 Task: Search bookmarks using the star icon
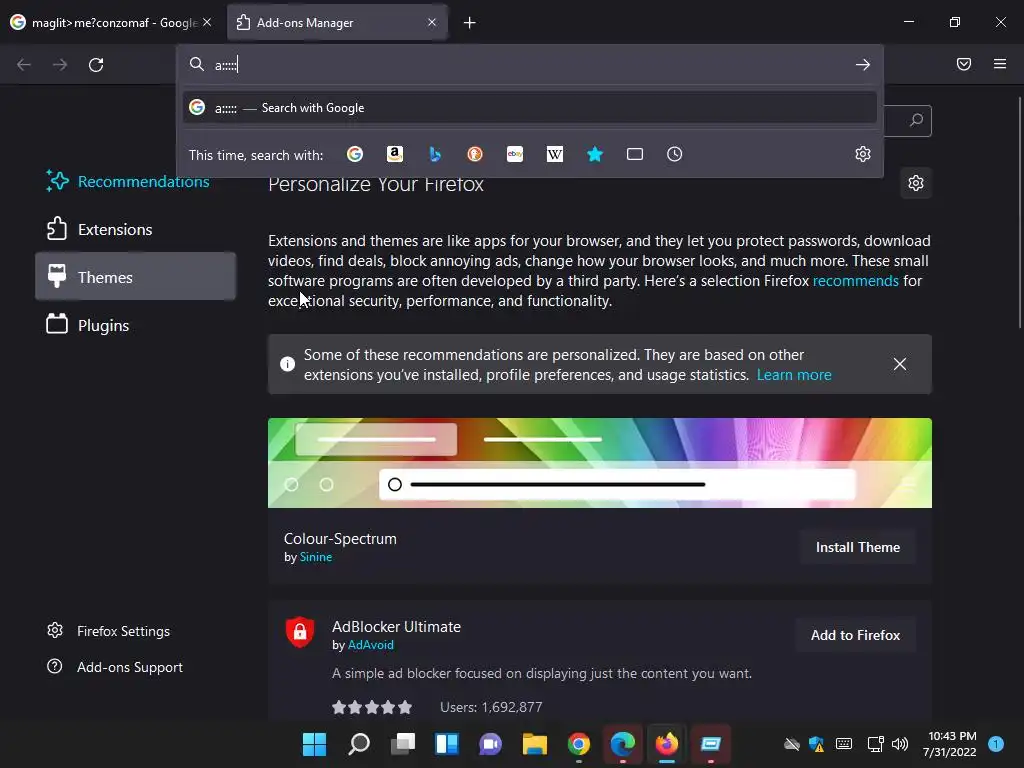tap(595, 154)
